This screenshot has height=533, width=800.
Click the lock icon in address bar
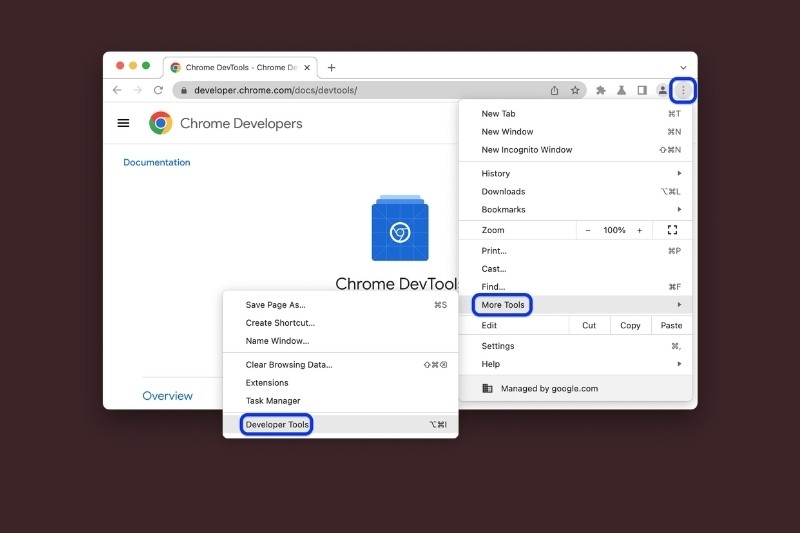[184, 90]
